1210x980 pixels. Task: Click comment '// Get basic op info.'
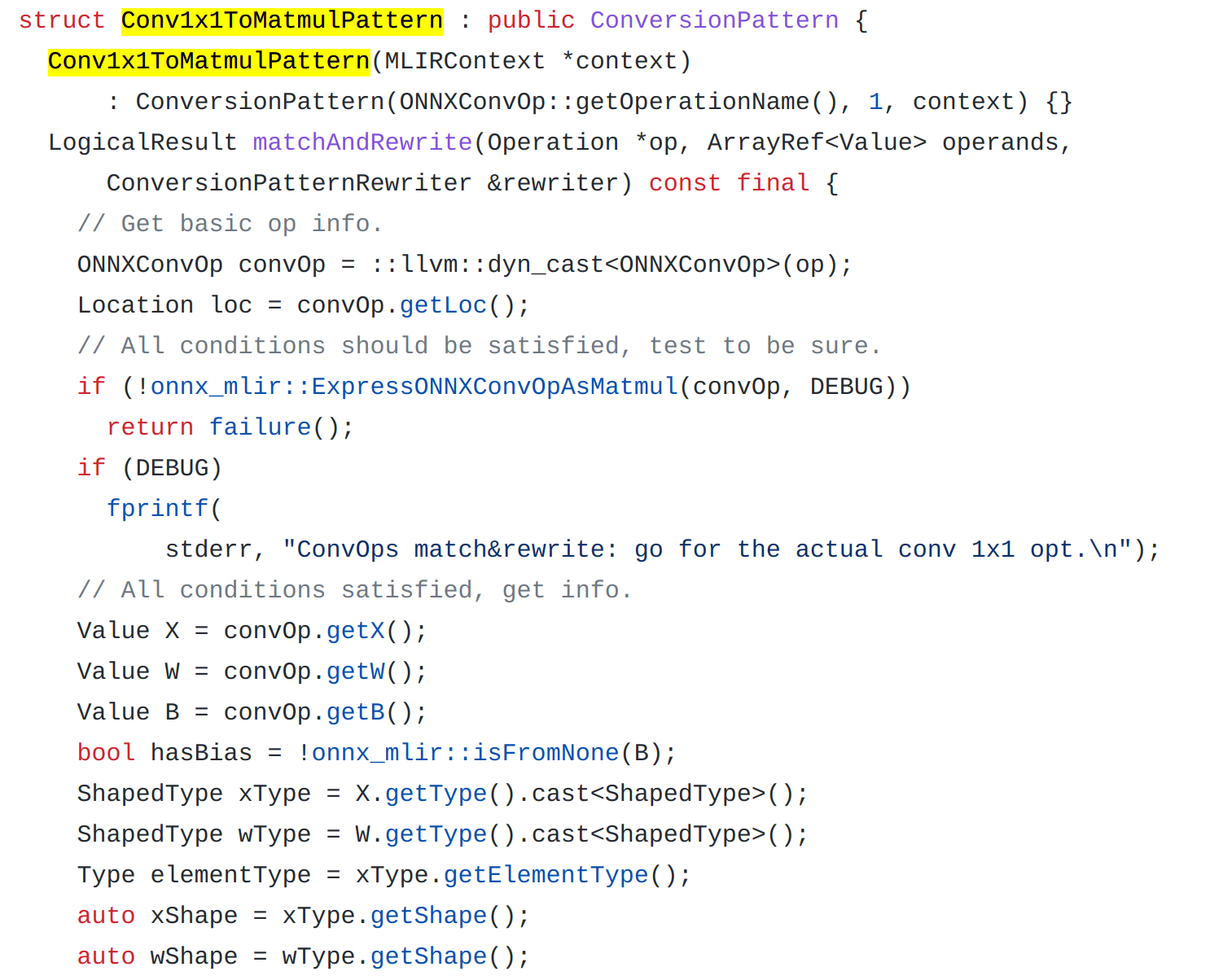[x=230, y=224]
